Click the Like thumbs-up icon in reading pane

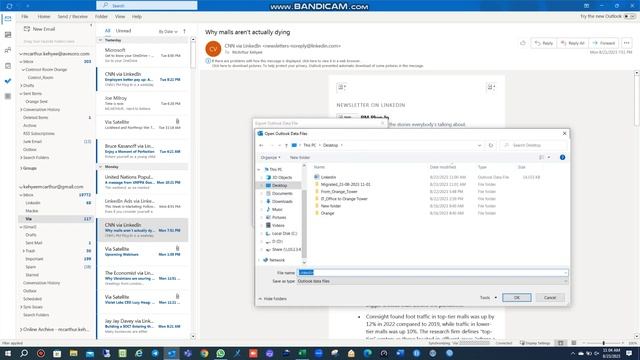click(523, 43)
